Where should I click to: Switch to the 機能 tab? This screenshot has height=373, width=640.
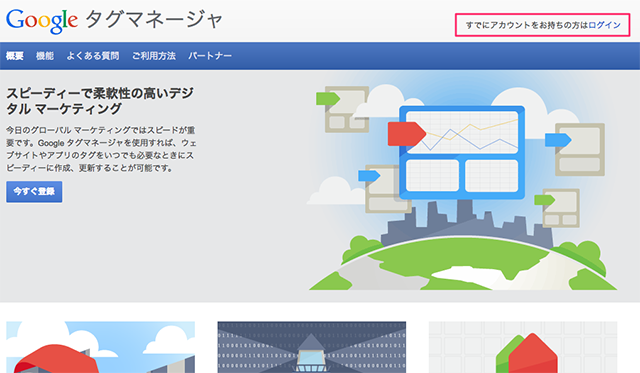(45, 56)
